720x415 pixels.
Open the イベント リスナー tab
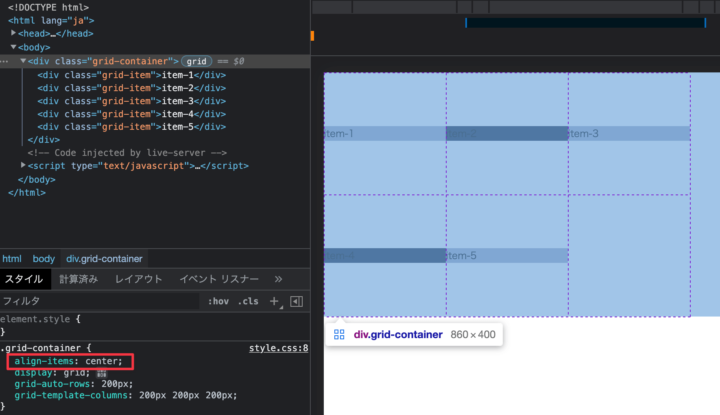pos(219,279)
